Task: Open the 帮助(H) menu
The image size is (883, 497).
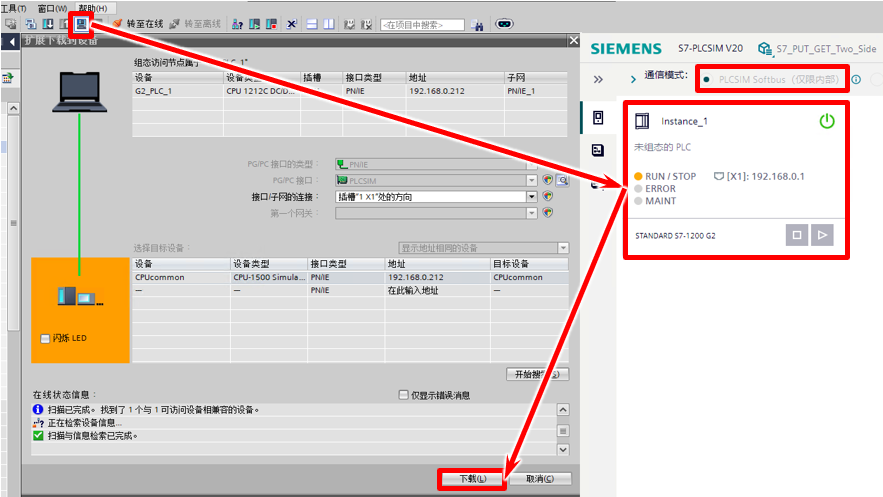Action: 93,8
